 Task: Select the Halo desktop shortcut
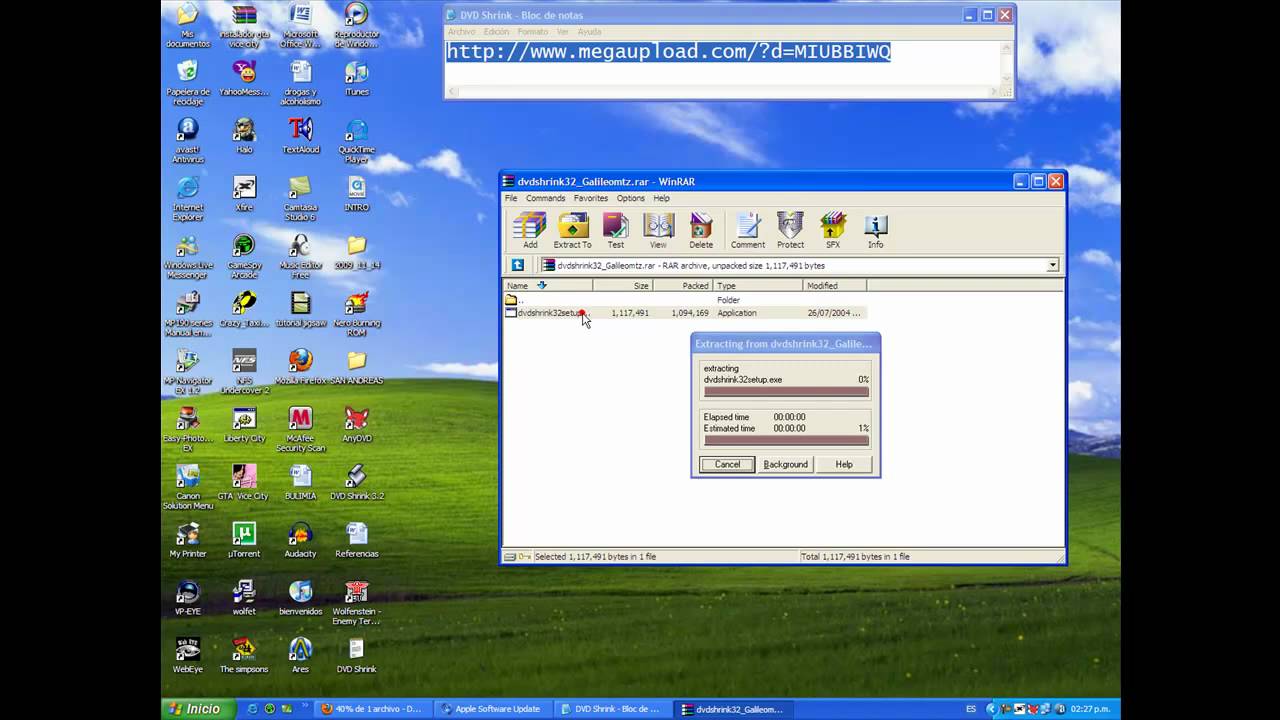point(243,135)
